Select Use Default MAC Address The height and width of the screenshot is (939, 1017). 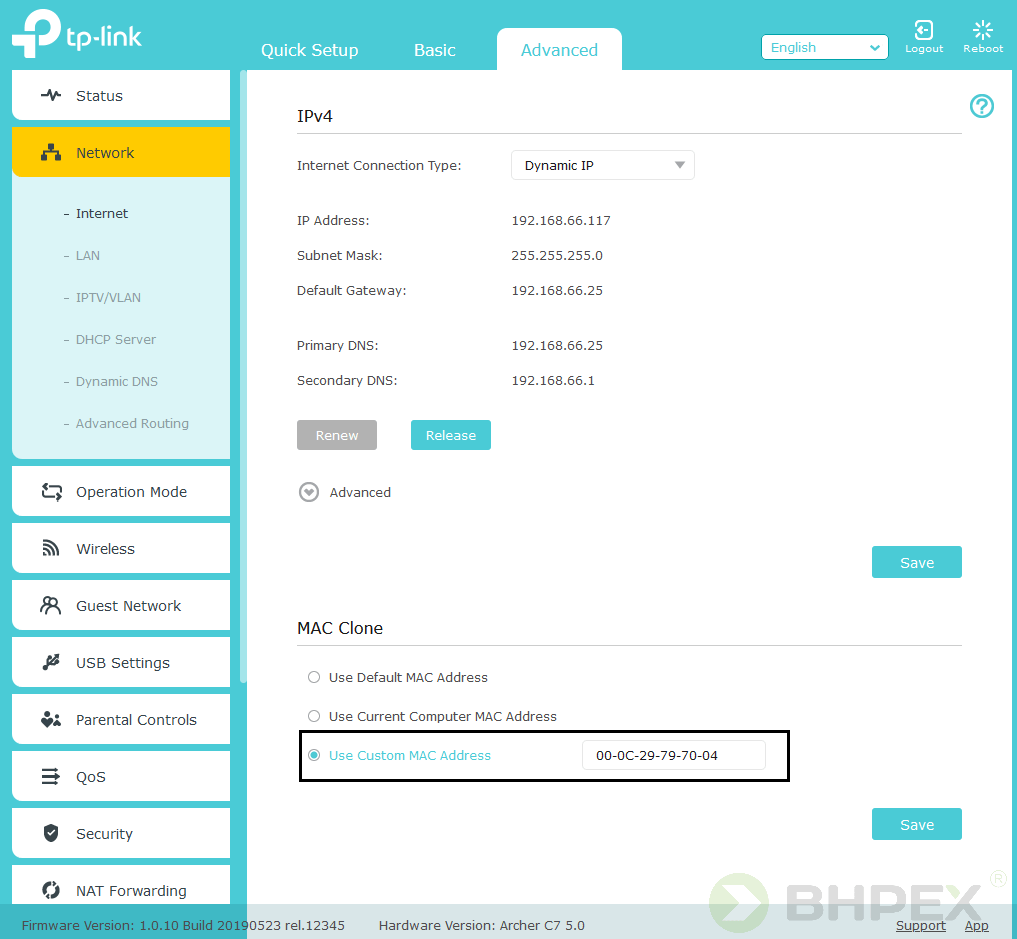314,677
